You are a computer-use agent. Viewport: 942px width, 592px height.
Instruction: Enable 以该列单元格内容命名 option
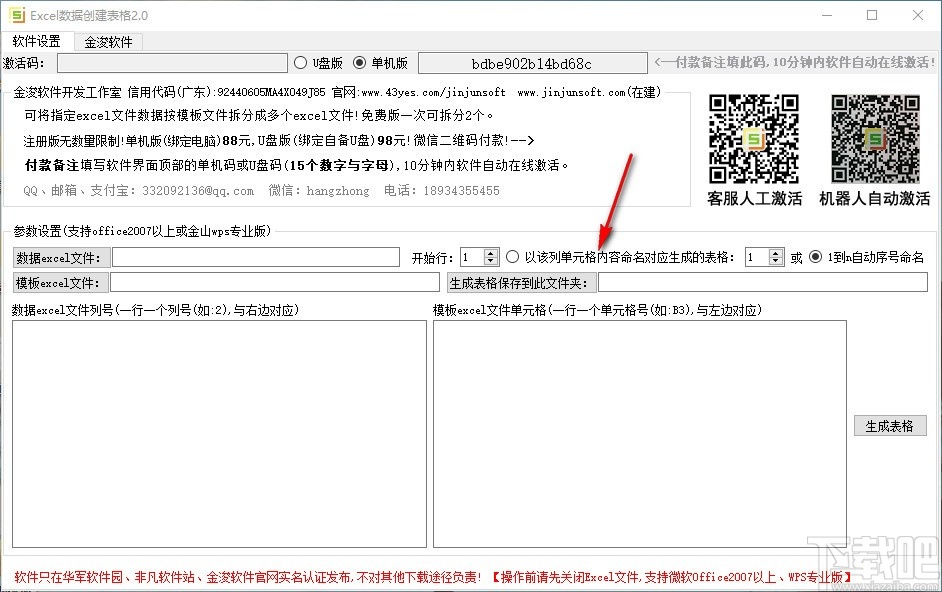[x=512, y=256]
